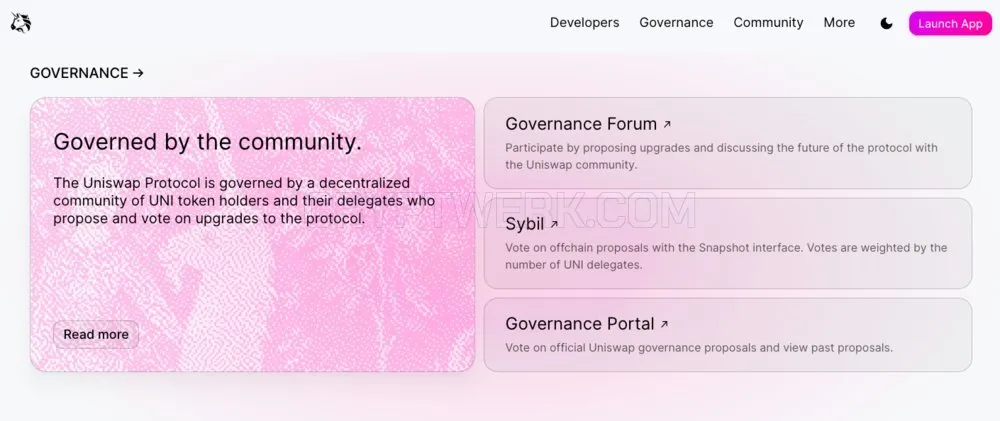Click the Uniswap unicorn logo

coord(20,22)
